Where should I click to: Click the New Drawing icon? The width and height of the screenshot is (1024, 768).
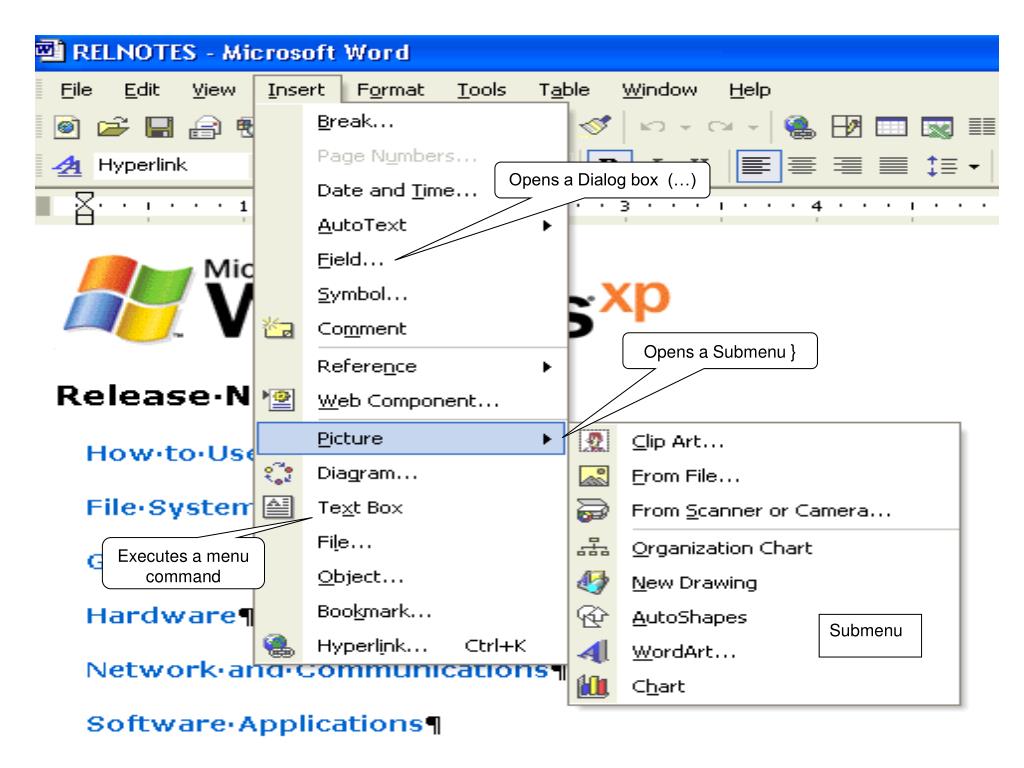point(593,582)
